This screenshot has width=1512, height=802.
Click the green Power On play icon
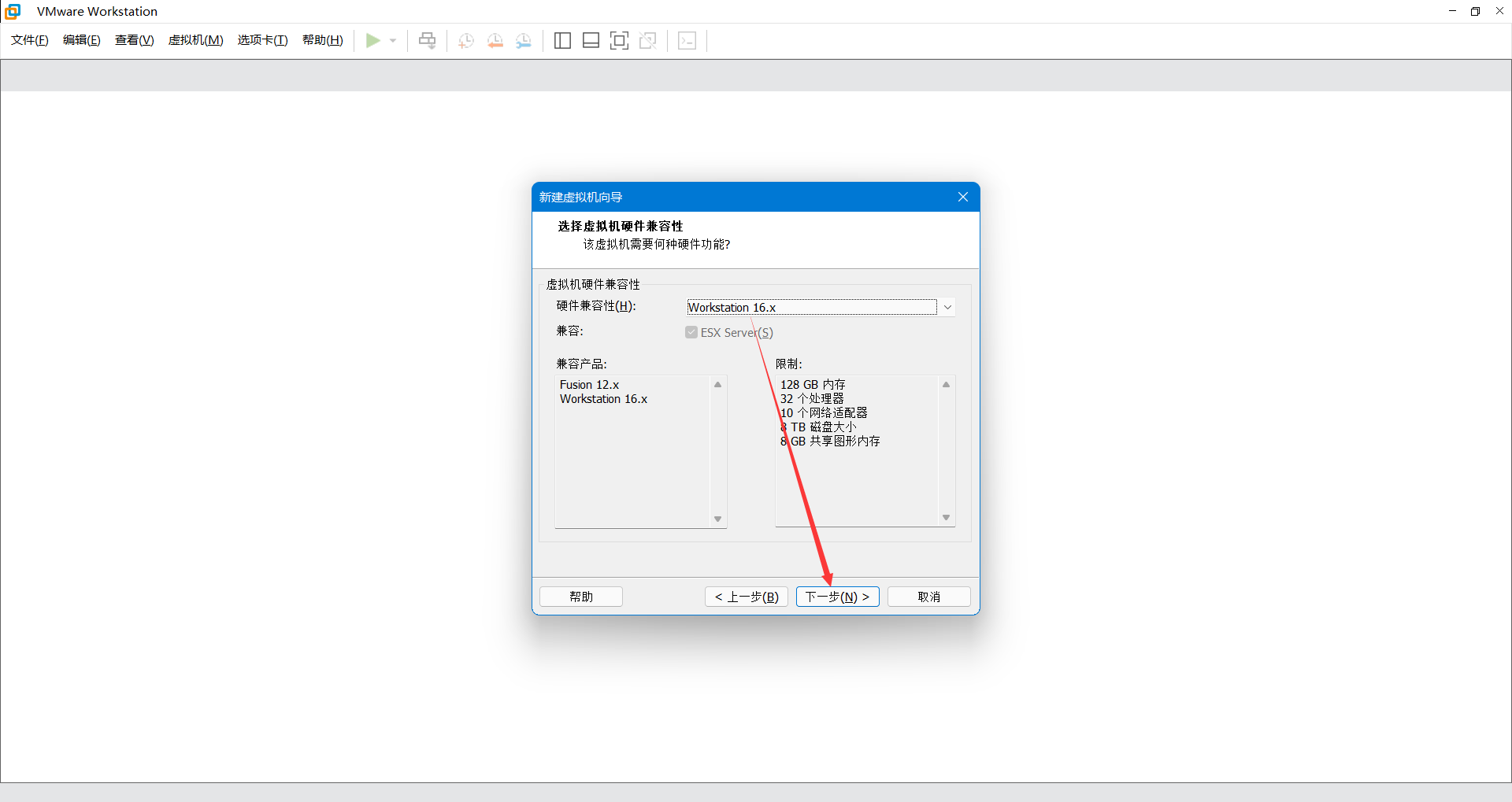pos(372,40)
